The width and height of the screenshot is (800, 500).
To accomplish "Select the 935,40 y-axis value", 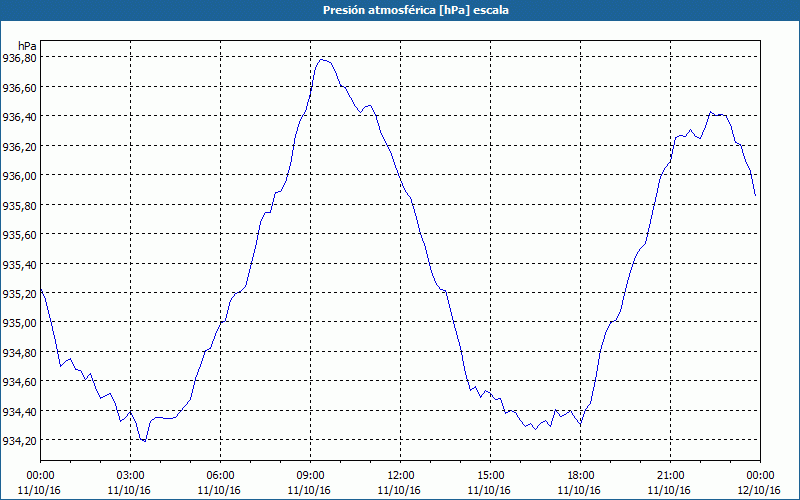I will click(19, 264).
